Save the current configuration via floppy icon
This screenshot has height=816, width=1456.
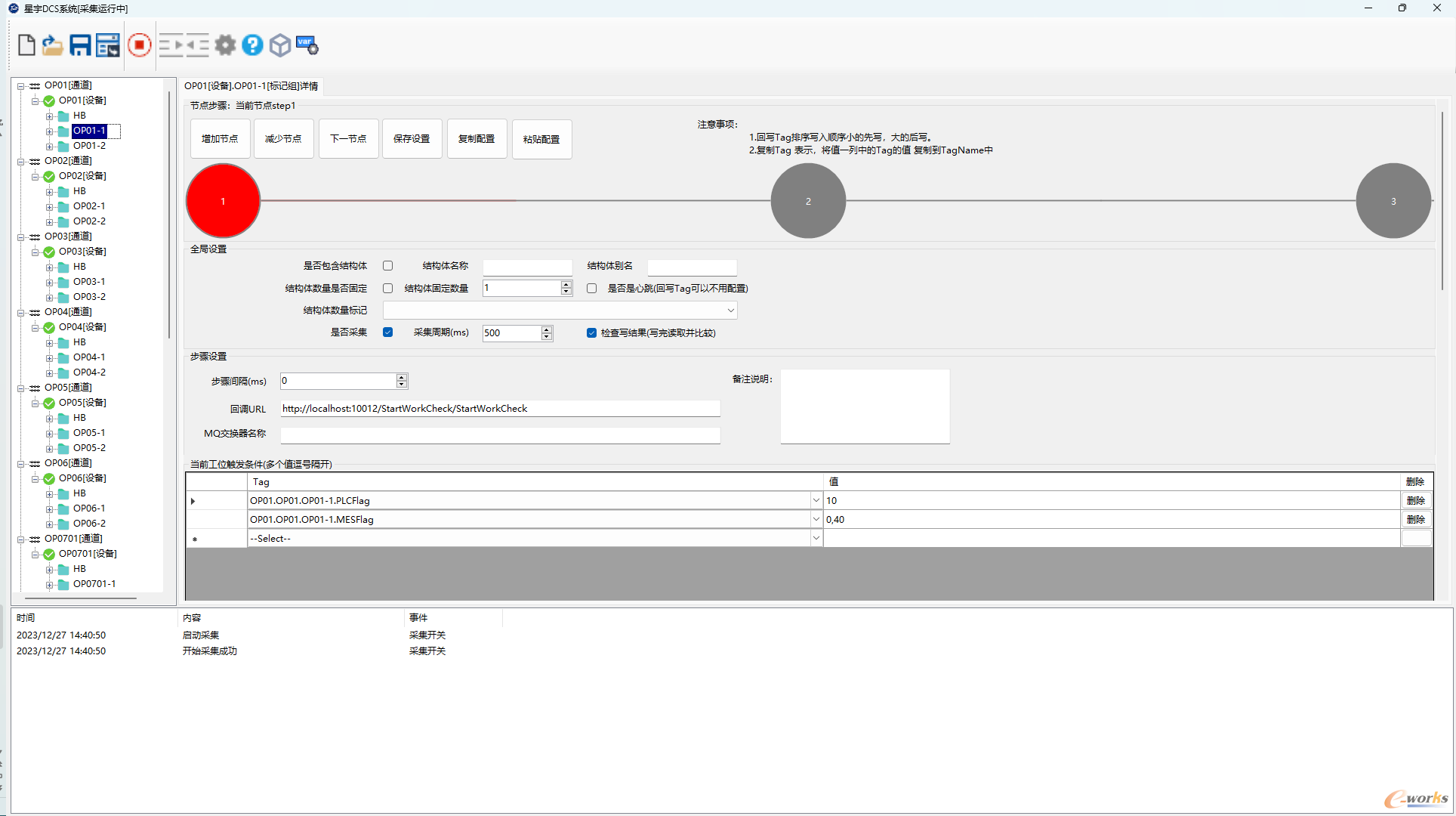click(80, 45)
